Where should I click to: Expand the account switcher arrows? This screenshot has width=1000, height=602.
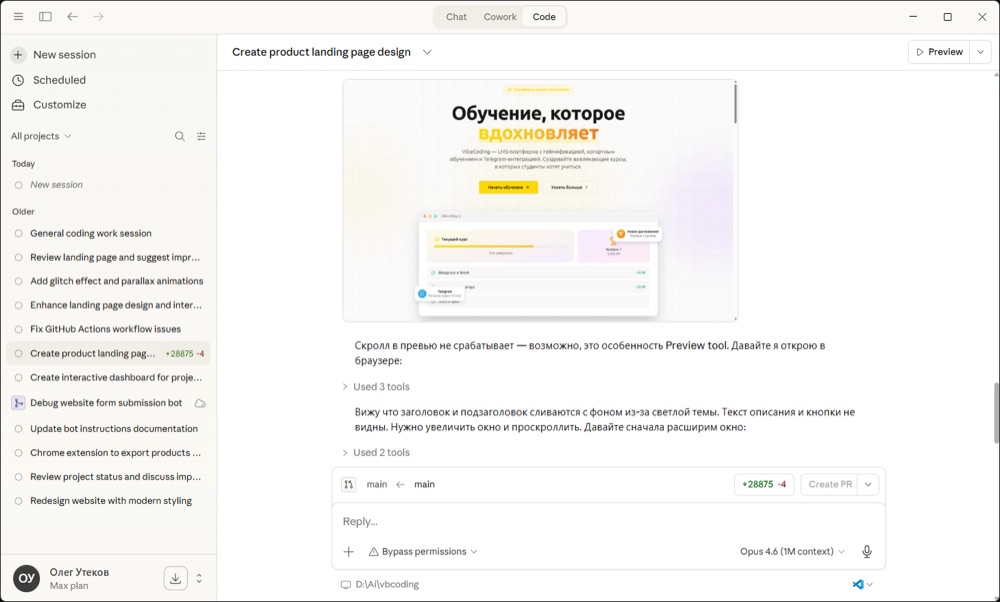199,578
